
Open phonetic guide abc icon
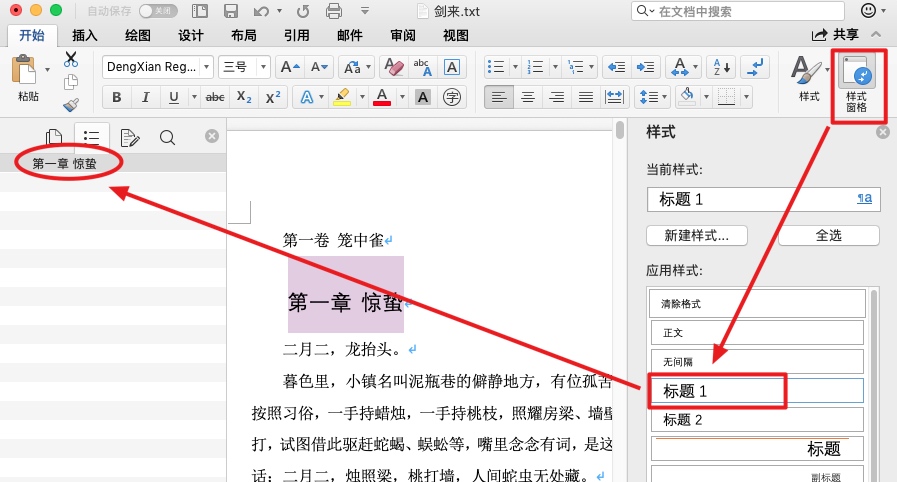click(x=422, y=67)
